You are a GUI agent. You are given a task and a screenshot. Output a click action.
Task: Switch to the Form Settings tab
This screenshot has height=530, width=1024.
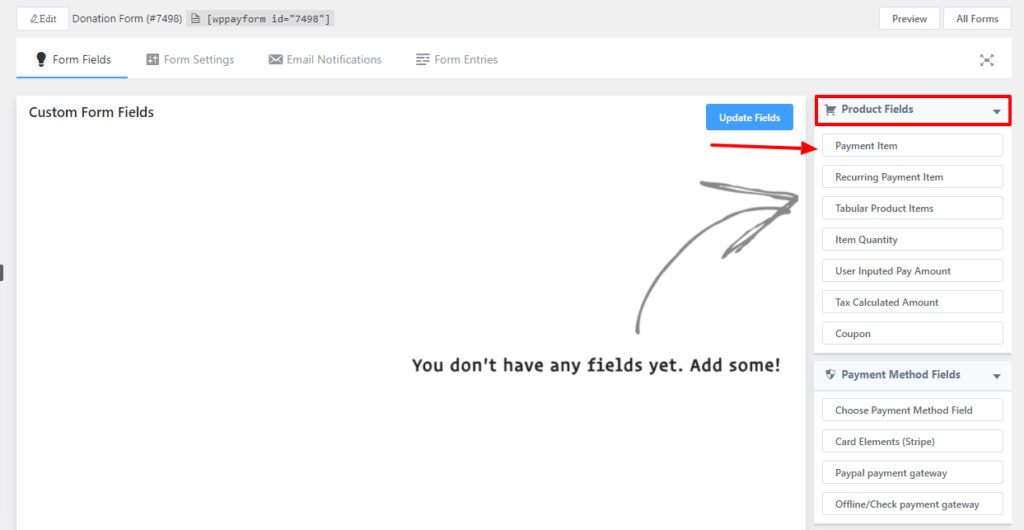pyautogui.click(x=190, y=60)
